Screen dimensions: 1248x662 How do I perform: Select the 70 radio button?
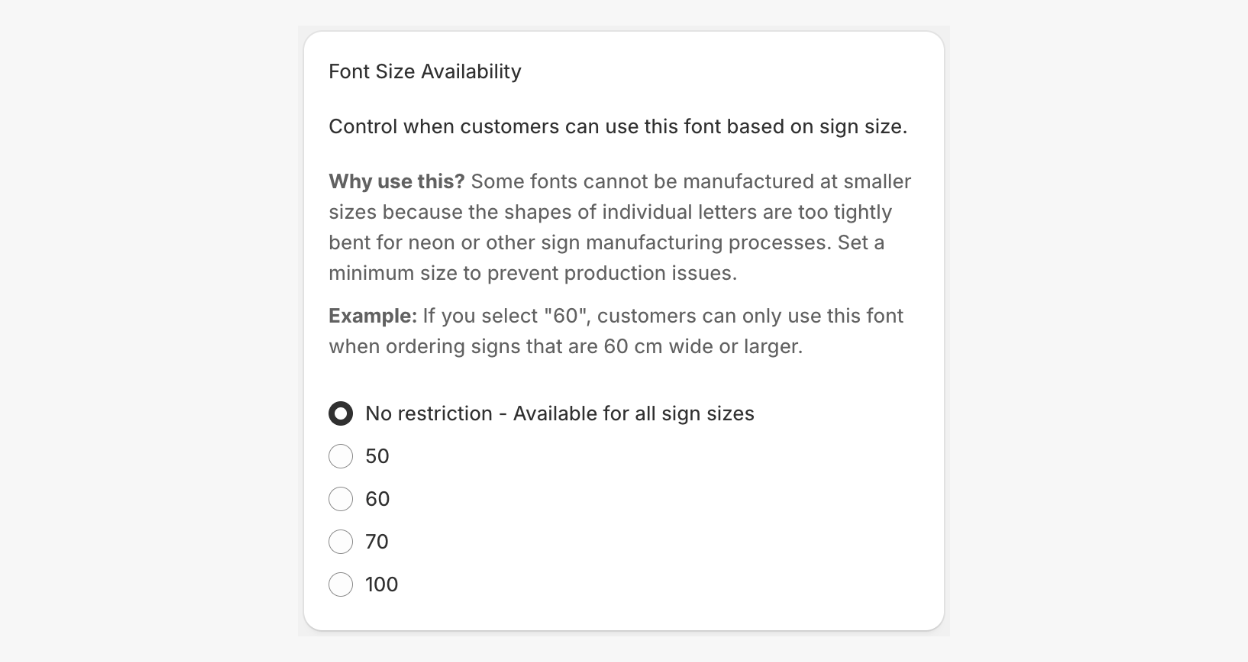click(x=341, y=542)
